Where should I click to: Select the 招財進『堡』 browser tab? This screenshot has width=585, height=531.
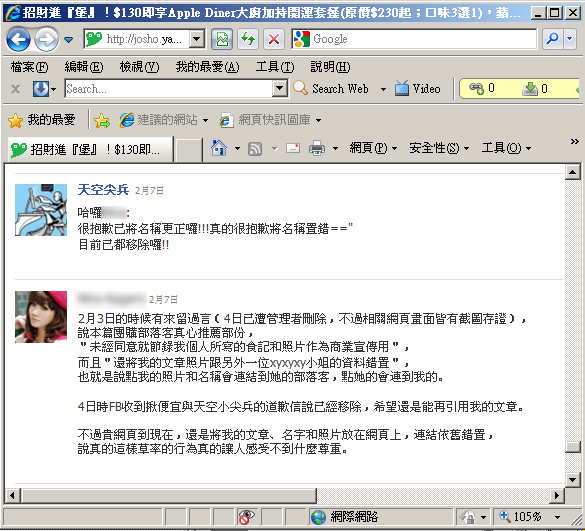(90, 150)
